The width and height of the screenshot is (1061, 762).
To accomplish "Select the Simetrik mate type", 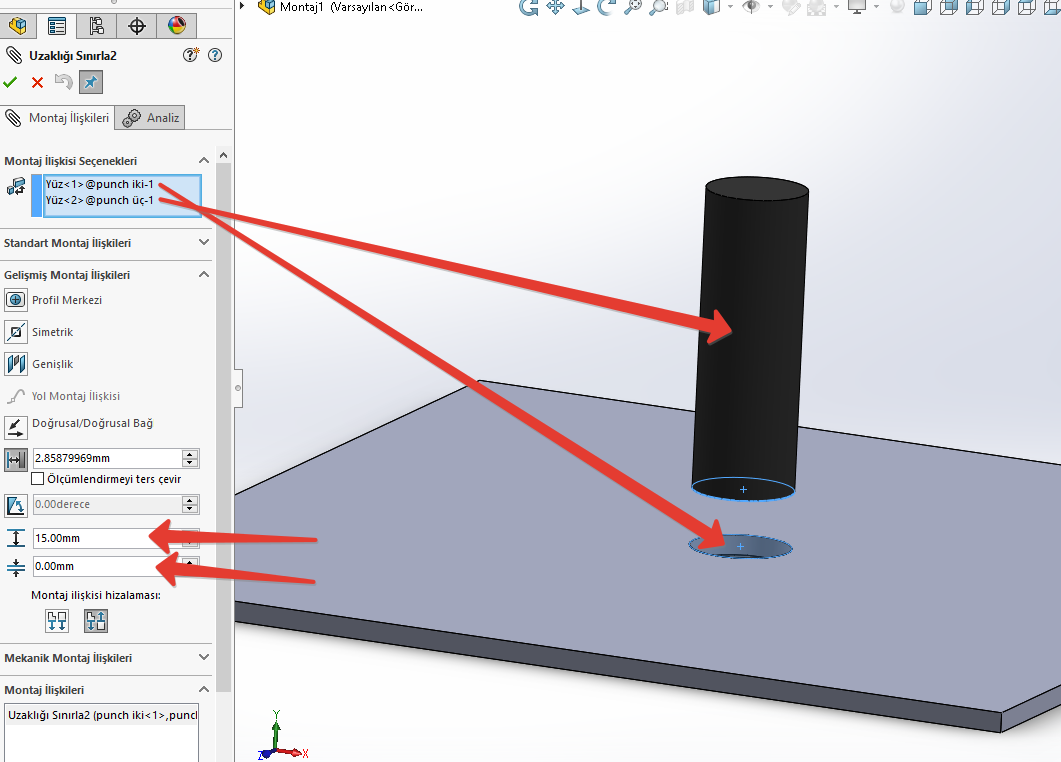I will tap(16, 331).
